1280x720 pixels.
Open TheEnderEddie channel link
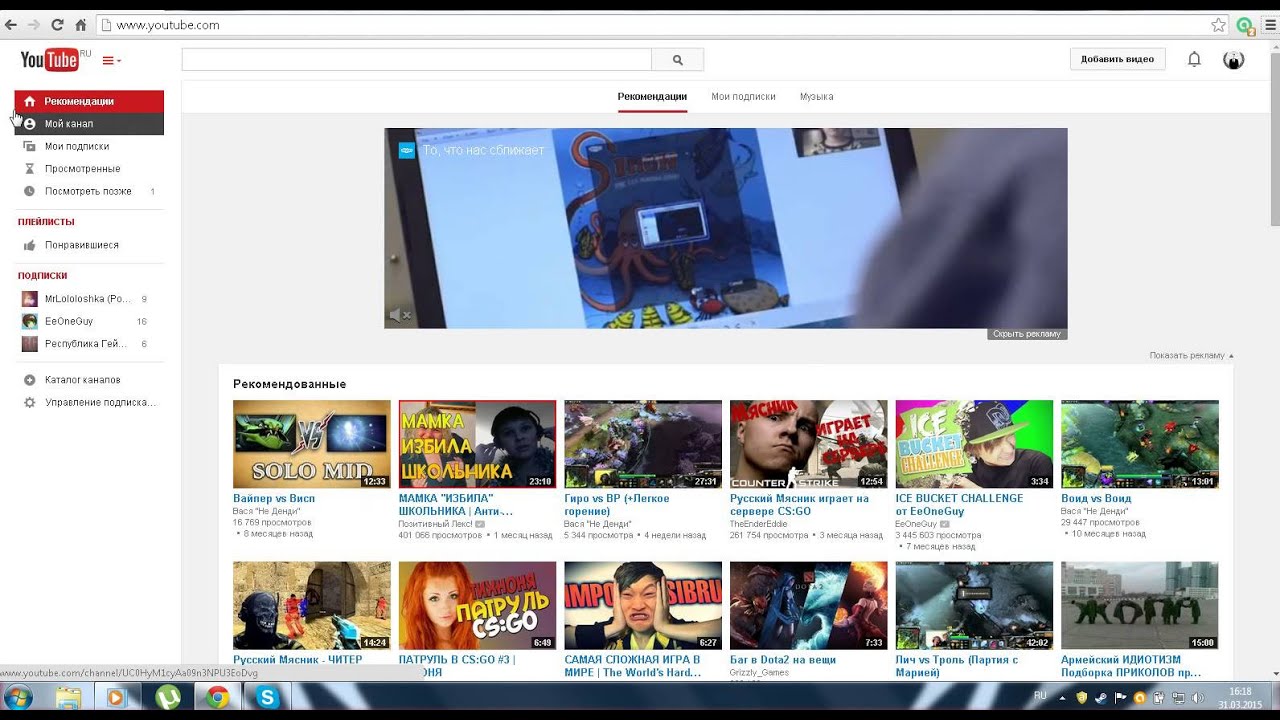point(758,524)
